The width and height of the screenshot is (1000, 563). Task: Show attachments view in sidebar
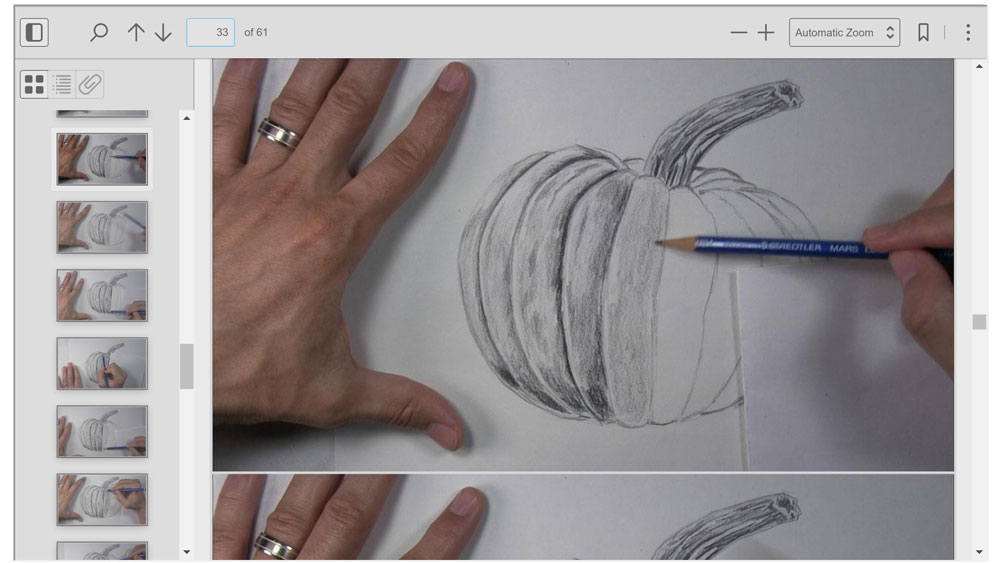(x=90, y=84)
